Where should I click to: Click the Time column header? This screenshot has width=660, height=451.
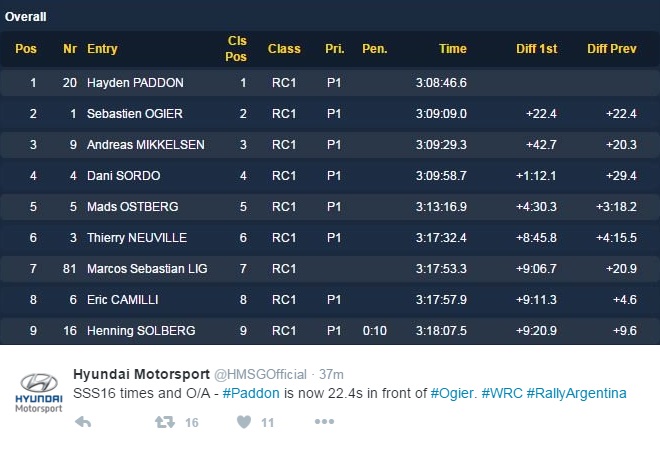coord(452,49)
